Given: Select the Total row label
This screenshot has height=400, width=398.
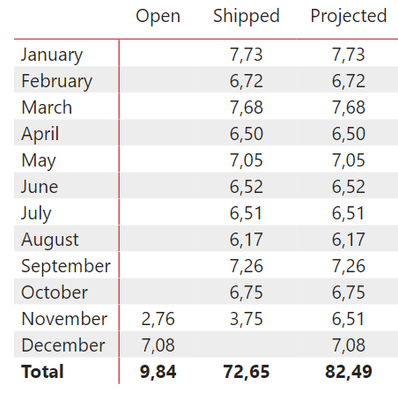Looking at the screenshot, I should 42,372.
